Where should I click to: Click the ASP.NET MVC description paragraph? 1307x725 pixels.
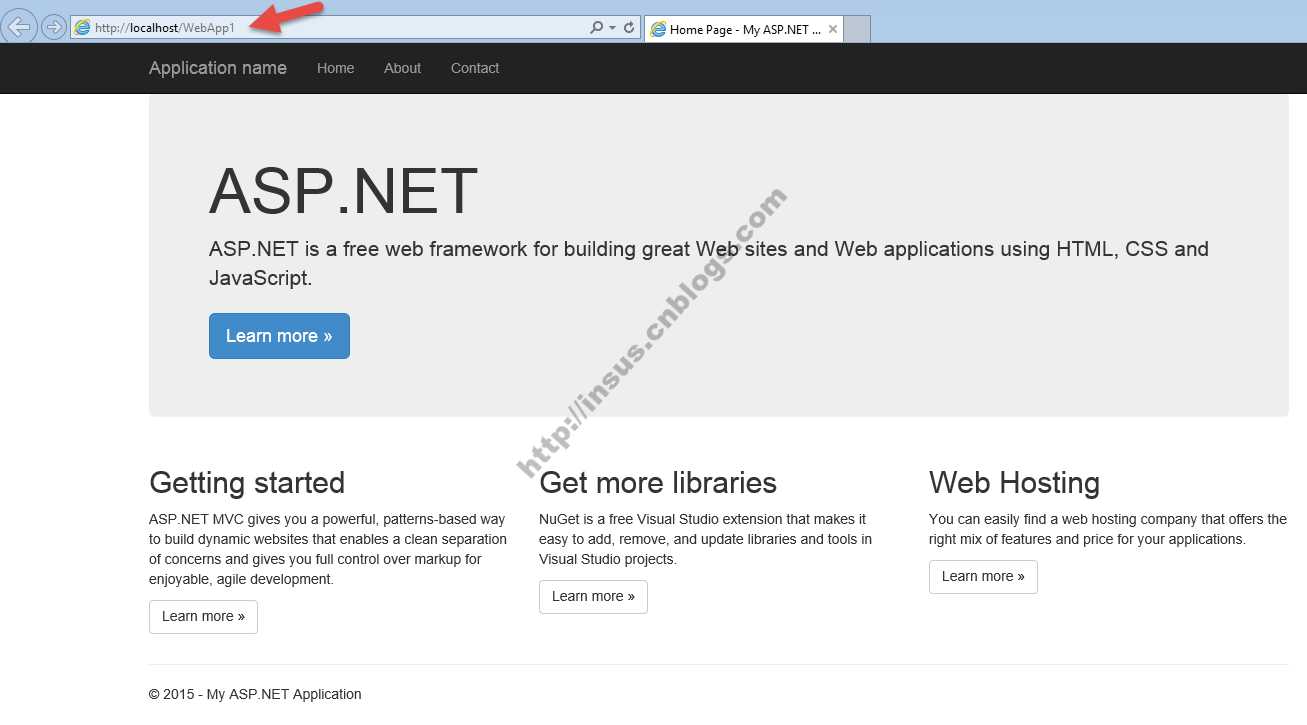328,549
